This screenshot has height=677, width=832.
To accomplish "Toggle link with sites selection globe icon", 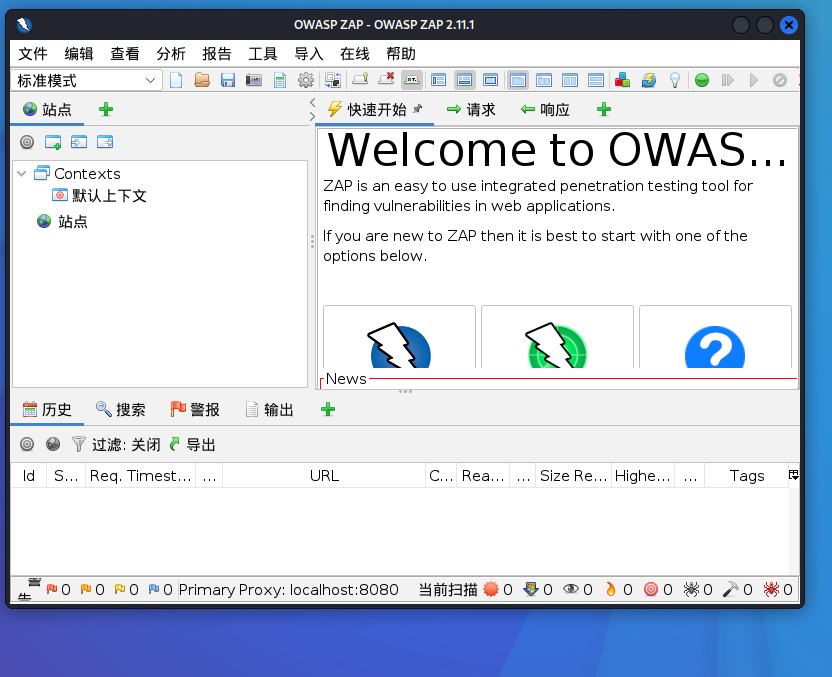I will pyautogui.click(x=53, y=444).
